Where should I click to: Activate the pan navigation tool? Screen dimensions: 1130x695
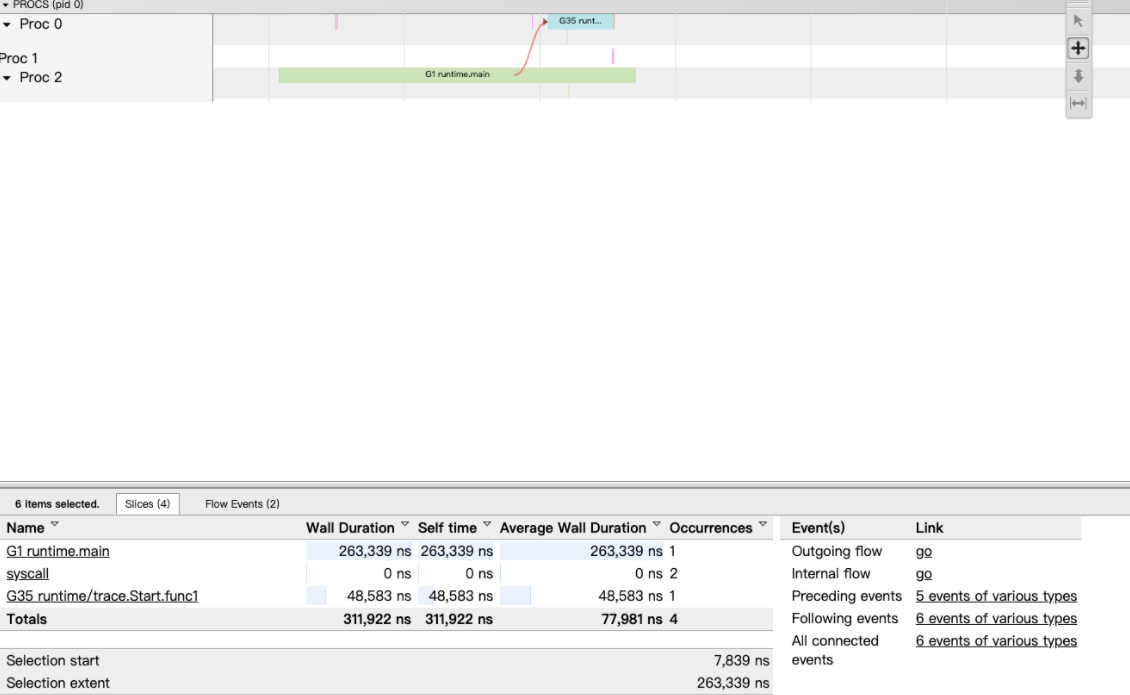coord(1078,47)
